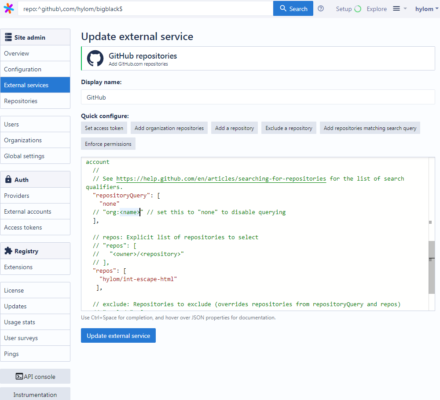The image size is (440, 400).
Task: Click Set access token quick configure
Action: [x=104, y=128]
